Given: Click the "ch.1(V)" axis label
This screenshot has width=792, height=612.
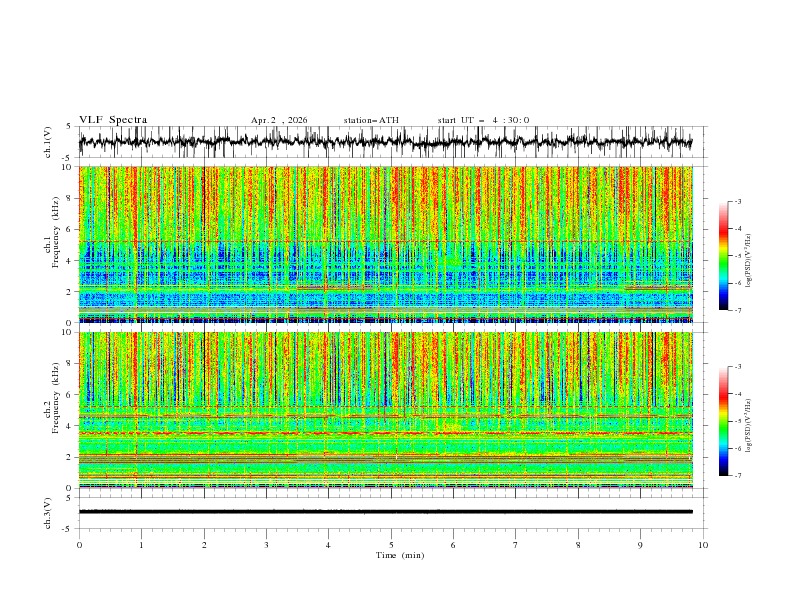Looking at the screenshot, I should coord(48,142).
